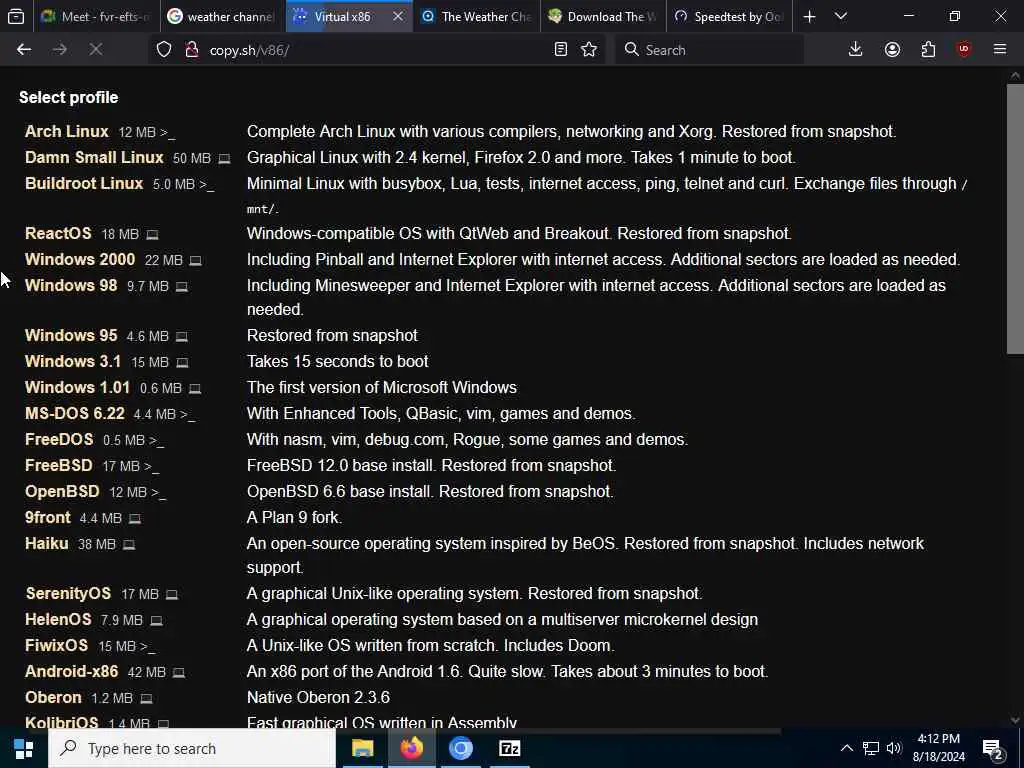This screenshot has width=1024, height=768.
Task: Open the uBlock Origin extension icon
Action: (964, 50)
